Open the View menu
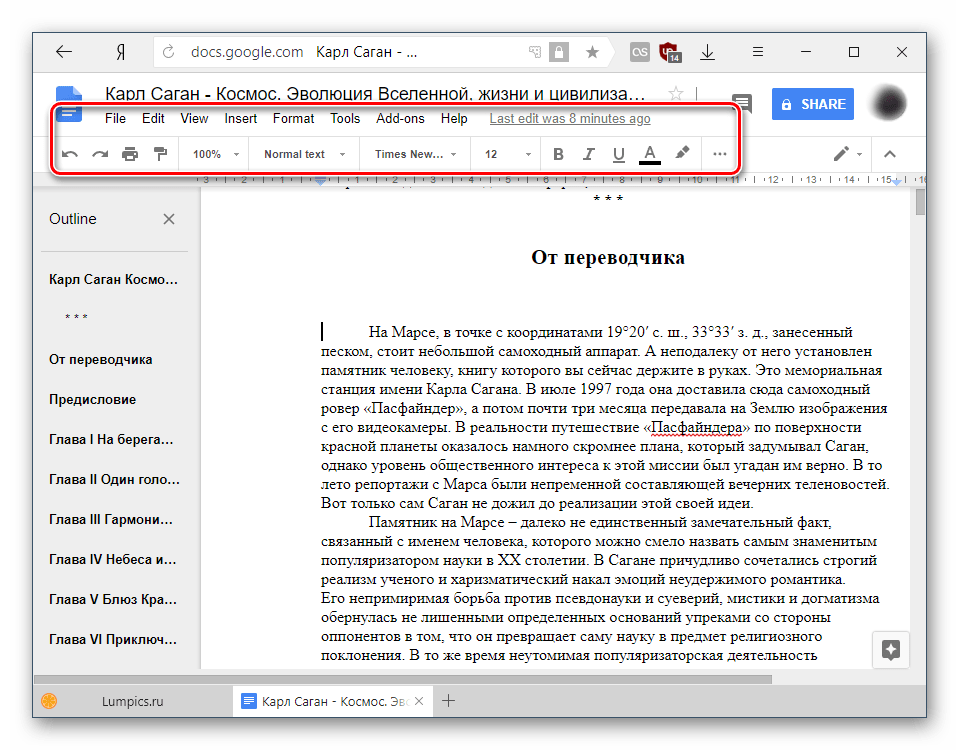 tap(194, 119)
